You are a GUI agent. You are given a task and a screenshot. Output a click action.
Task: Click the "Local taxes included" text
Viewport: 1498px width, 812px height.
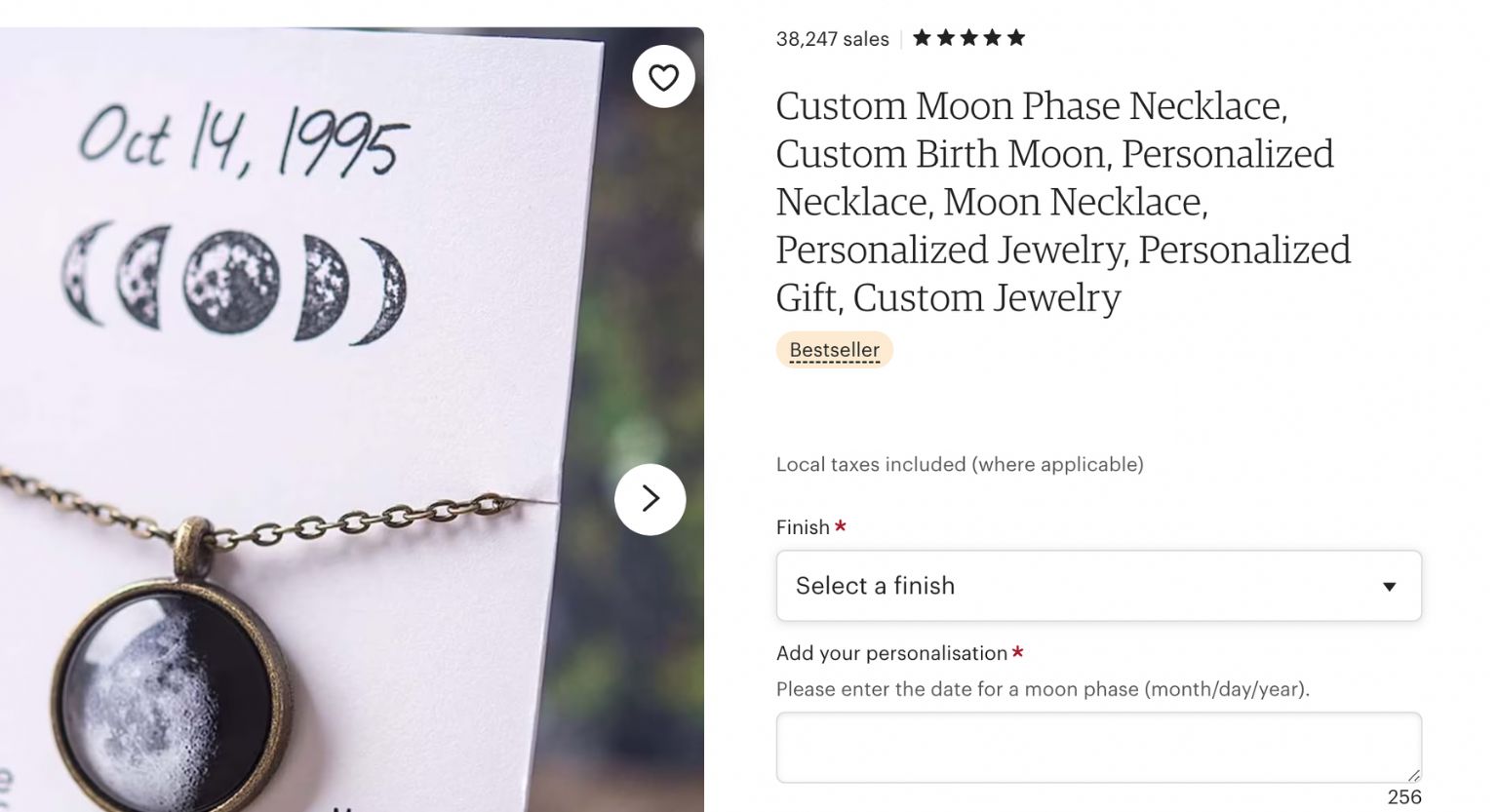(x=960, y=465)
